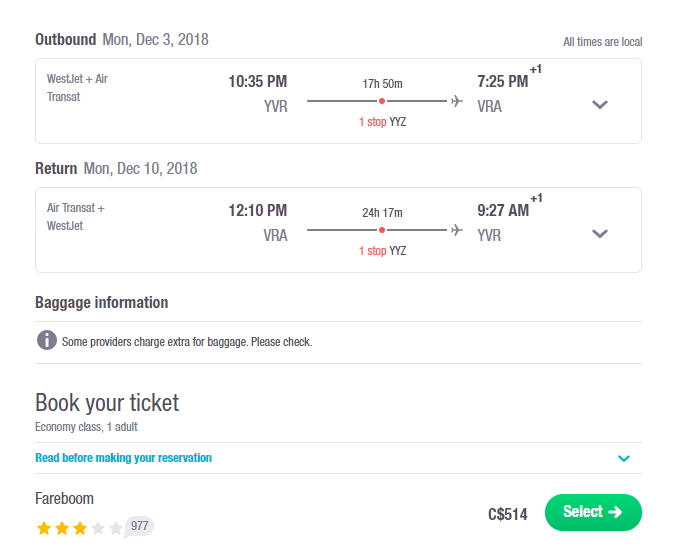Expand the return flight details chevron
Image resolution: width=676 pixels, height=552 pixels.
(600, 233)
